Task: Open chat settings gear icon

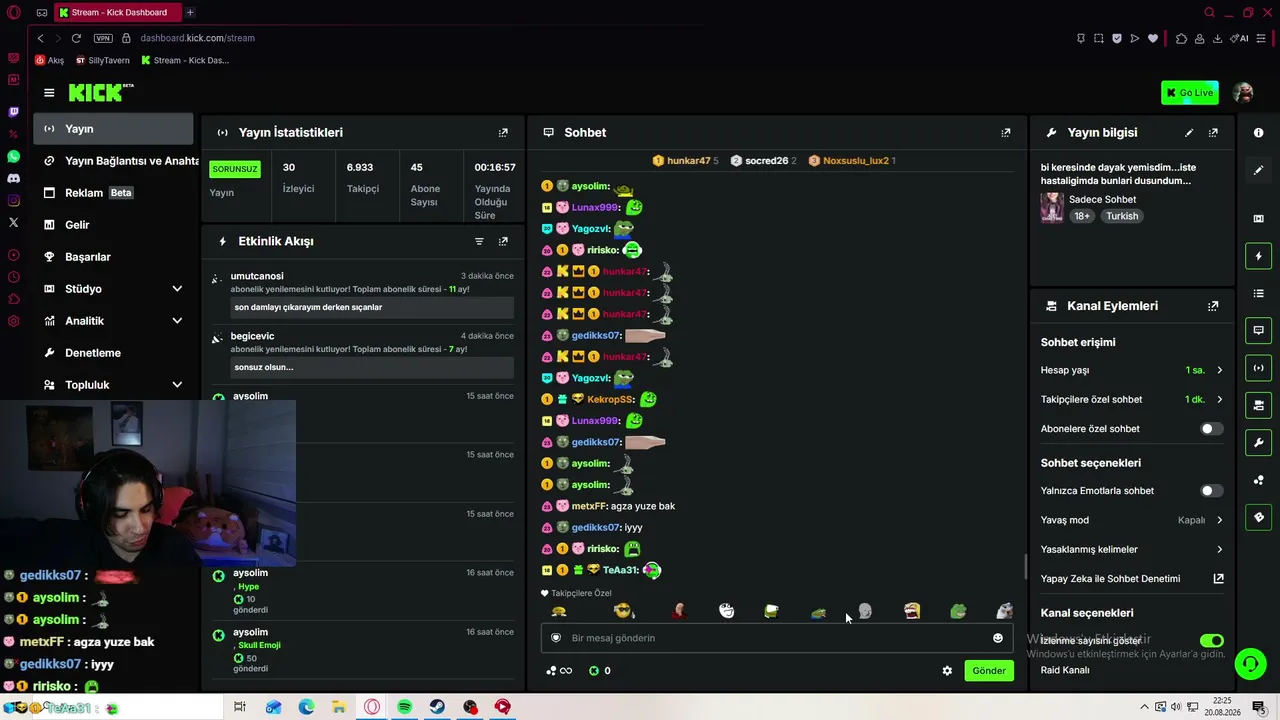Action: pos(947,671)
